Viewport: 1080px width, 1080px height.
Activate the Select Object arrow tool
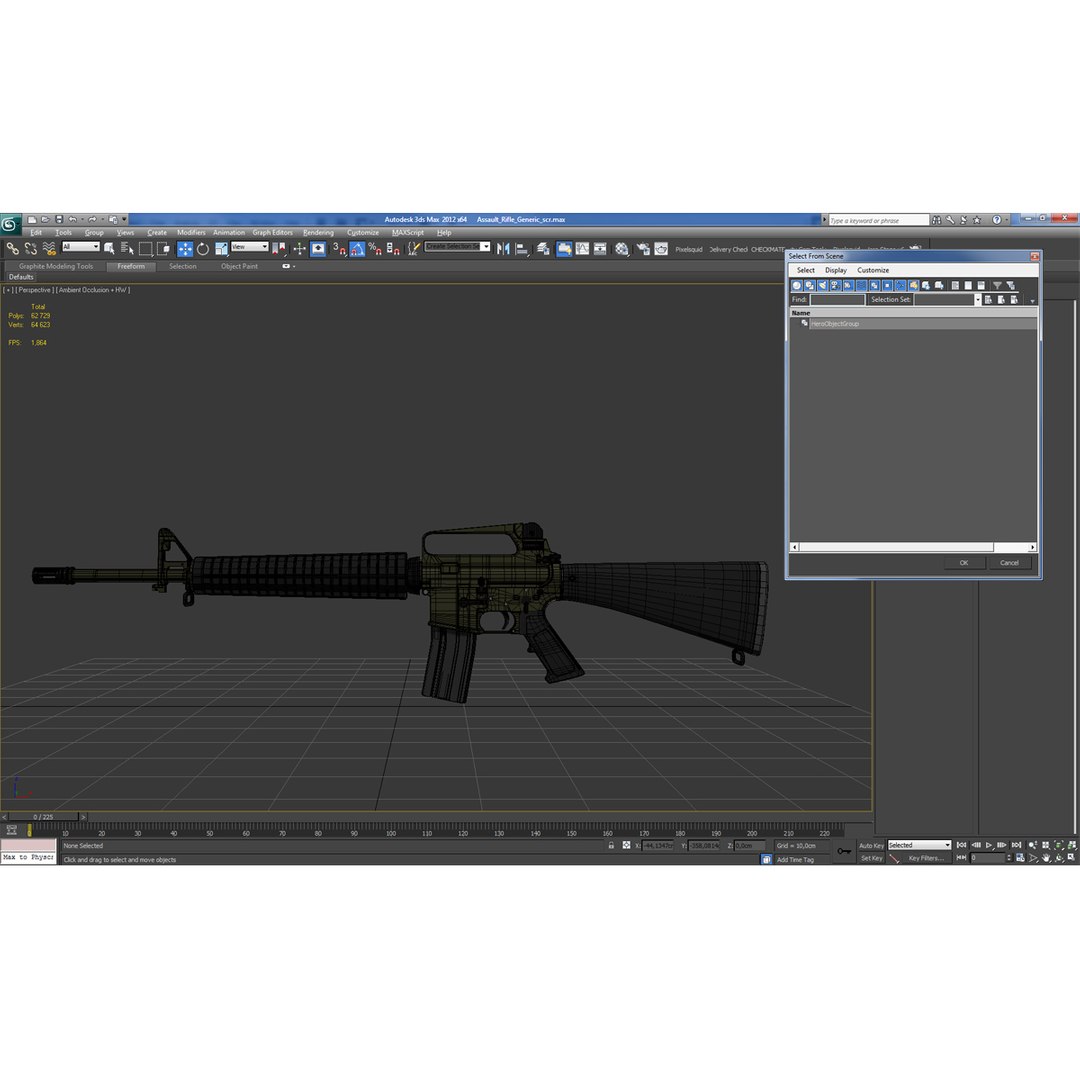pos(109,249)
